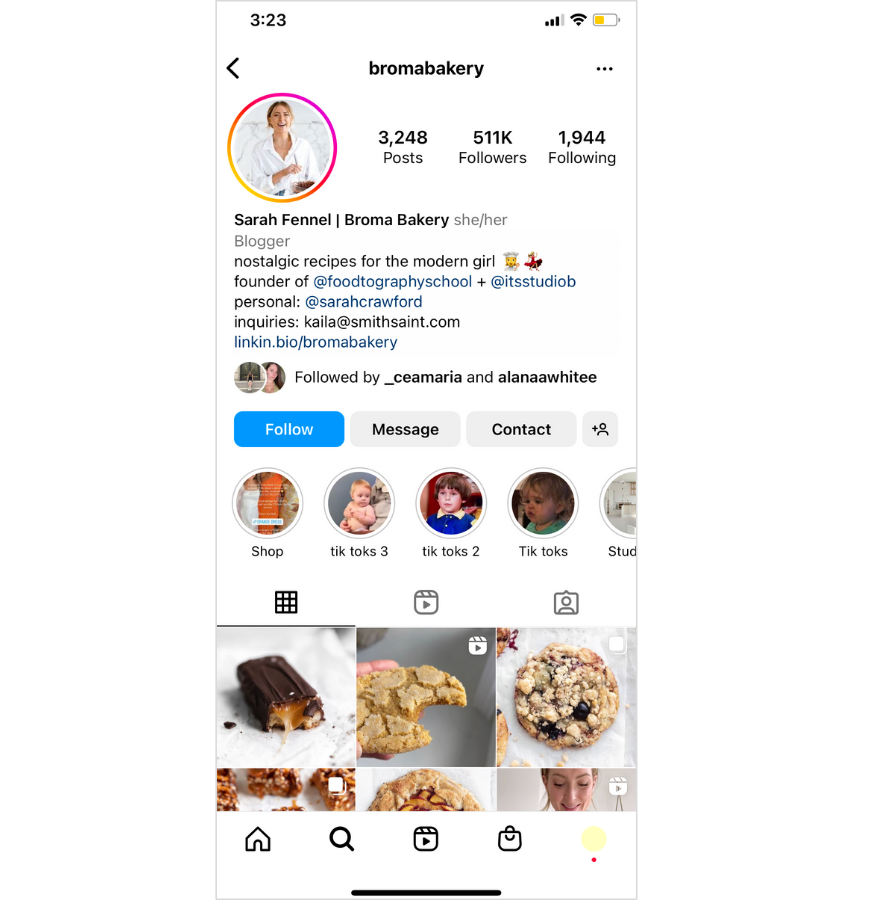Image resolution: width=873 pixels, height=900 pixels.
Task: Tap the Contact button
Action: point(521,429)
